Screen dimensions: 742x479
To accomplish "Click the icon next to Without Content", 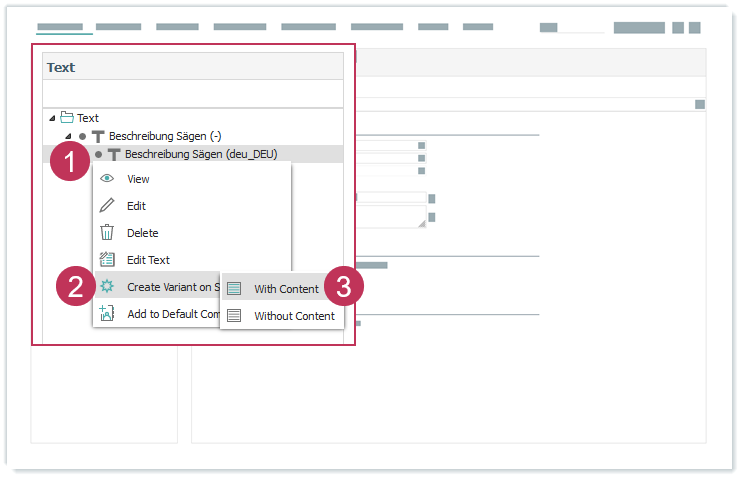I will pos(234,316).
